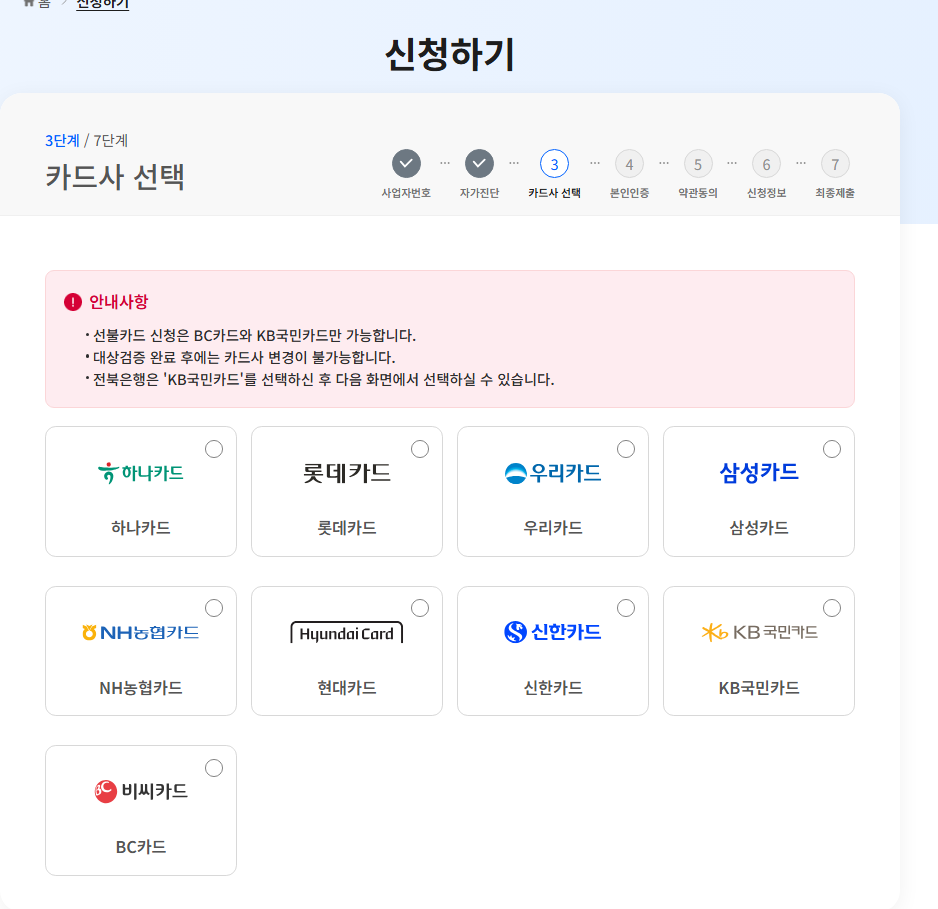This screenshot has height=909, width=938.
Task: Select the 현대카드 radio button
Action: (420, 608)
